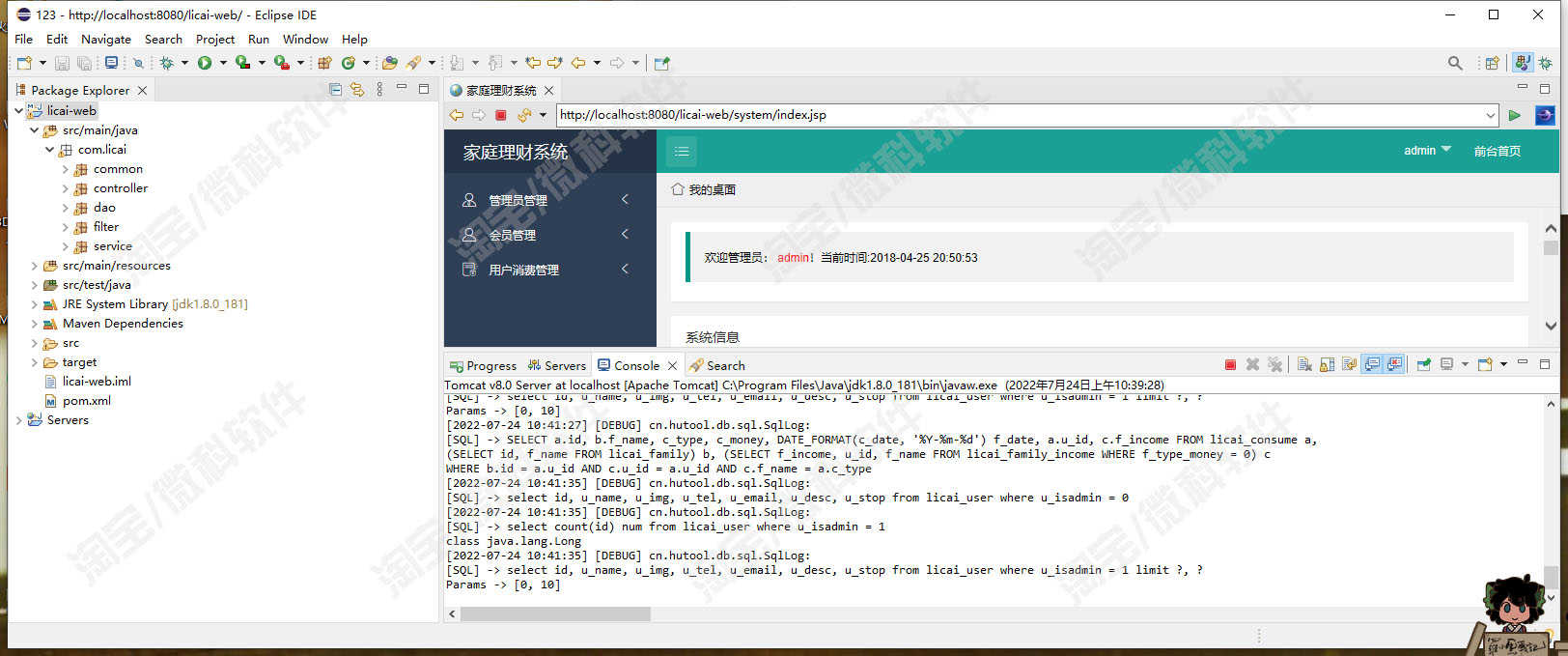Click the Clear Console icon
The height and width of the screenshot is (656, 1568).
pyautogui.click(x=1304, y=364)
